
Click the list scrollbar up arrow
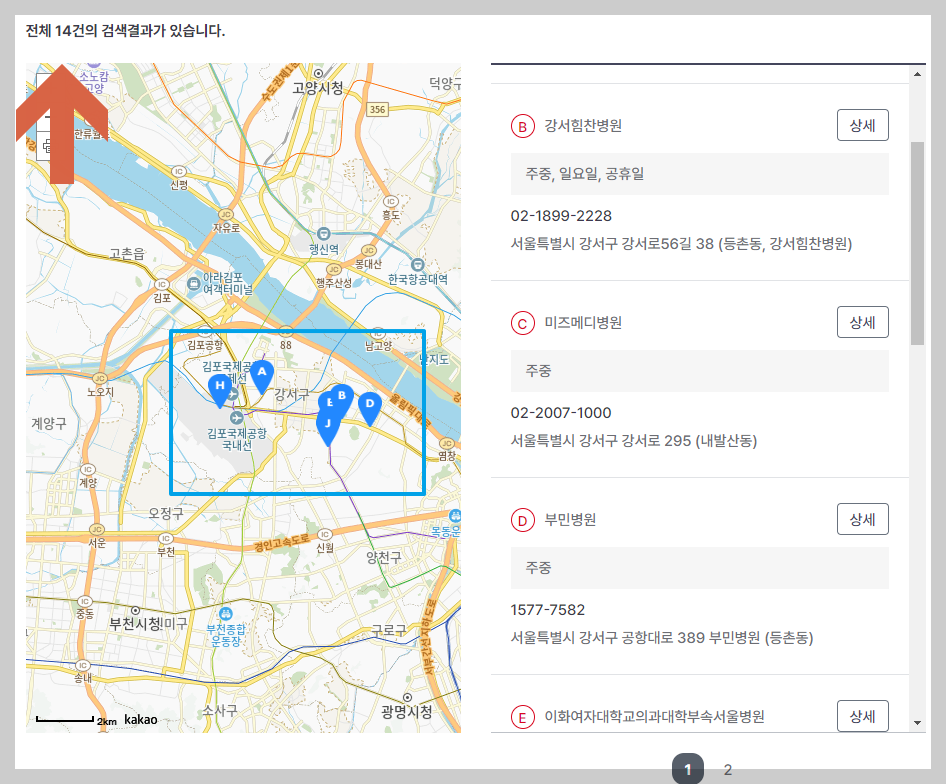click(x=917, y=74)
